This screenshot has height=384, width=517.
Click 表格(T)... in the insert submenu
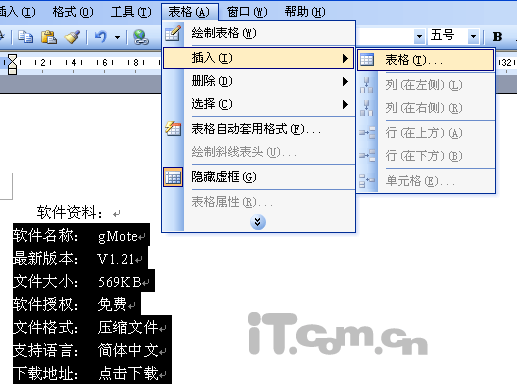(425, 60)
